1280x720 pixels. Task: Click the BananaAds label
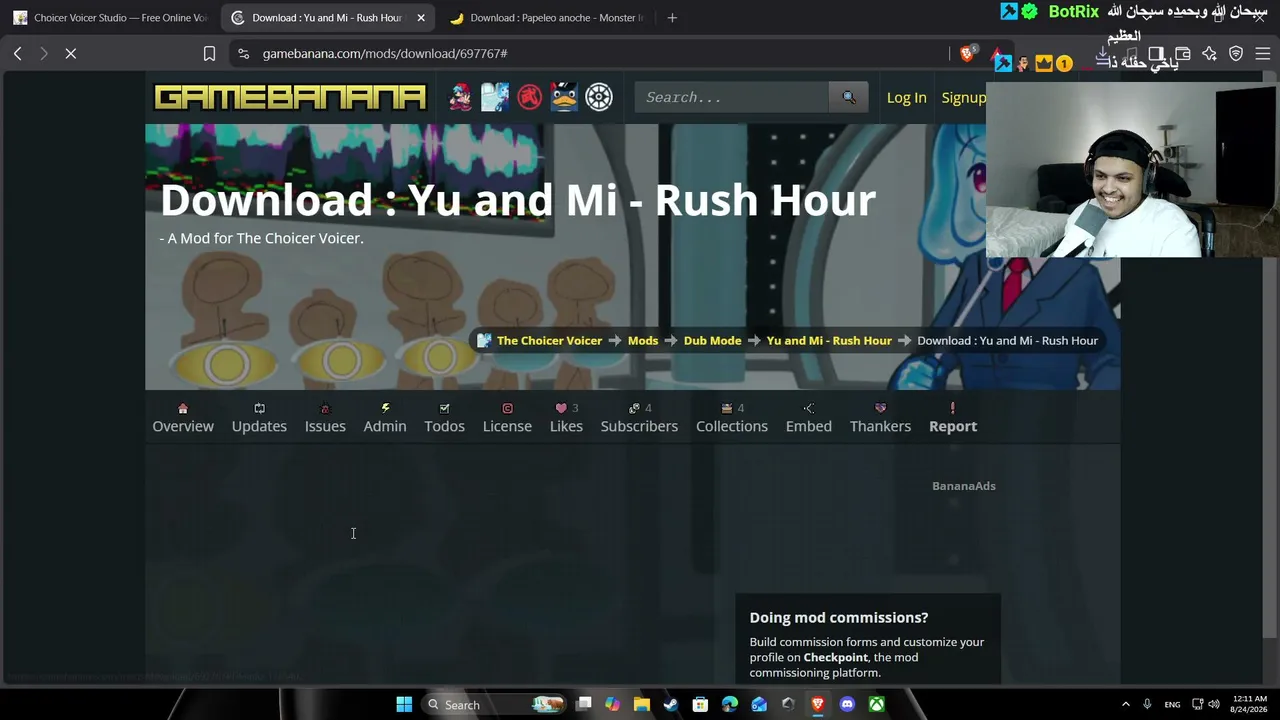[x=964, y=486]
